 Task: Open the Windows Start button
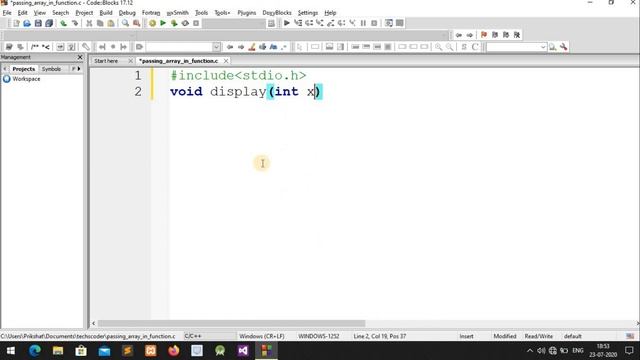click(11, 351)
